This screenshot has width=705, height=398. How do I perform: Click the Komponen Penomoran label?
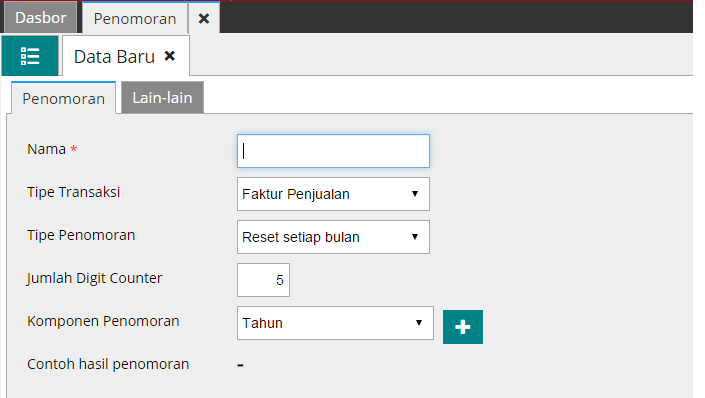click(x=103, y=321)
